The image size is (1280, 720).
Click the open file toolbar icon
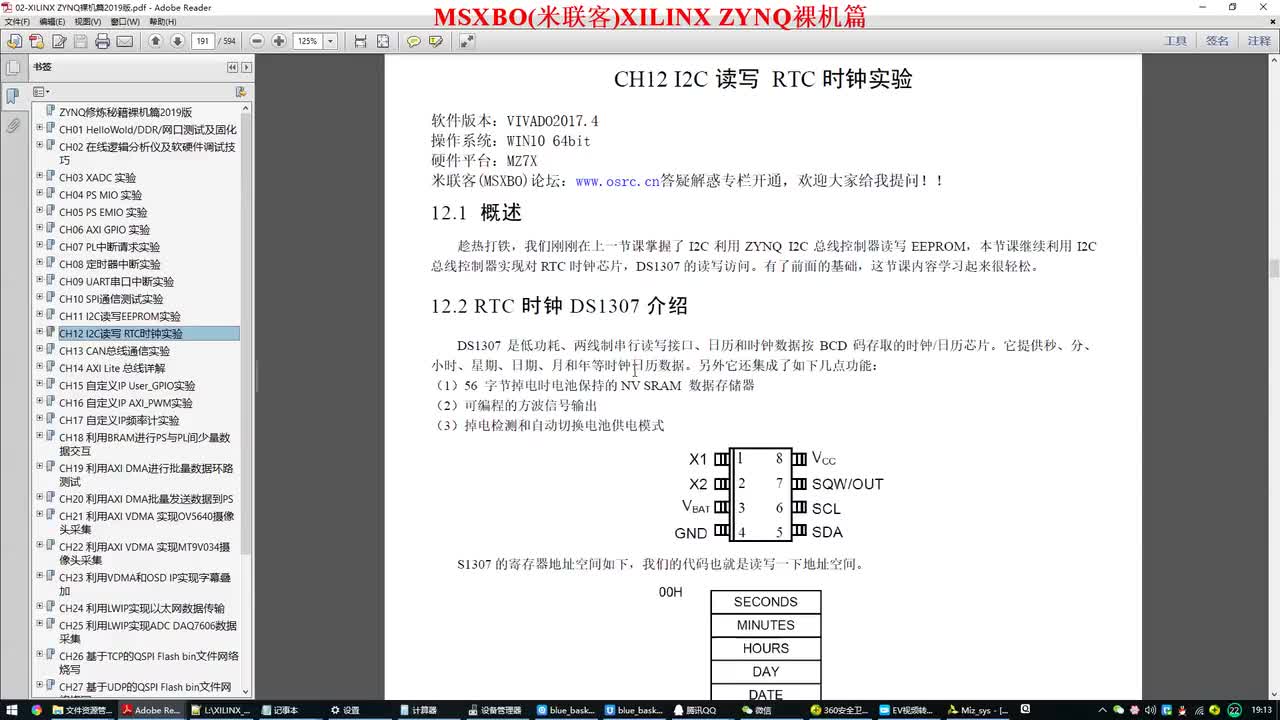(x=14, y=41)
